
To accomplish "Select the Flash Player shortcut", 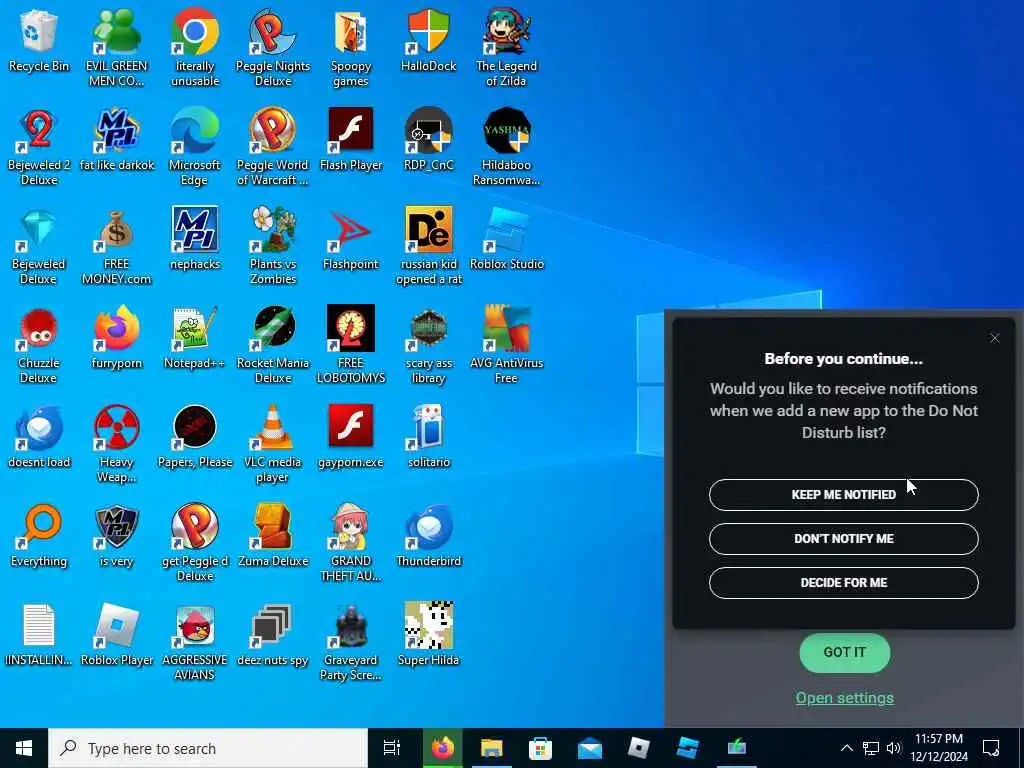I will (x=351, y=130).
